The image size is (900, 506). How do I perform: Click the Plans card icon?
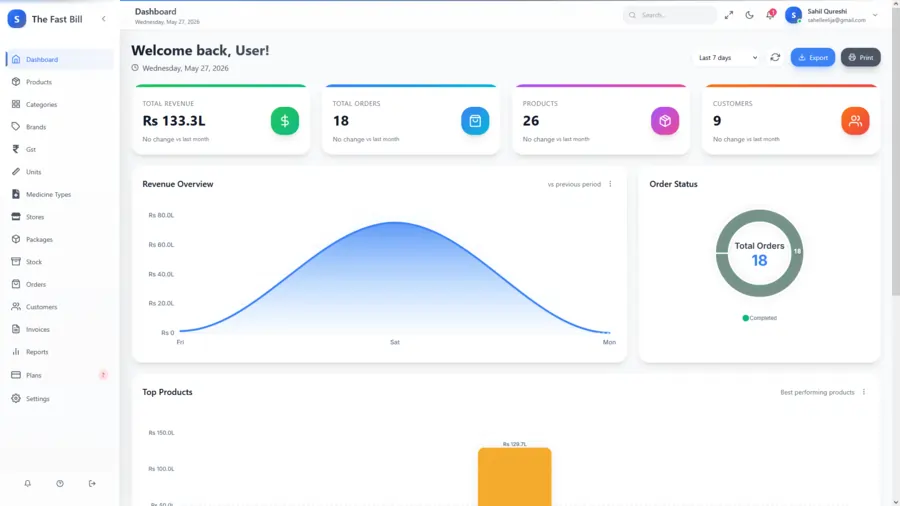15,375
